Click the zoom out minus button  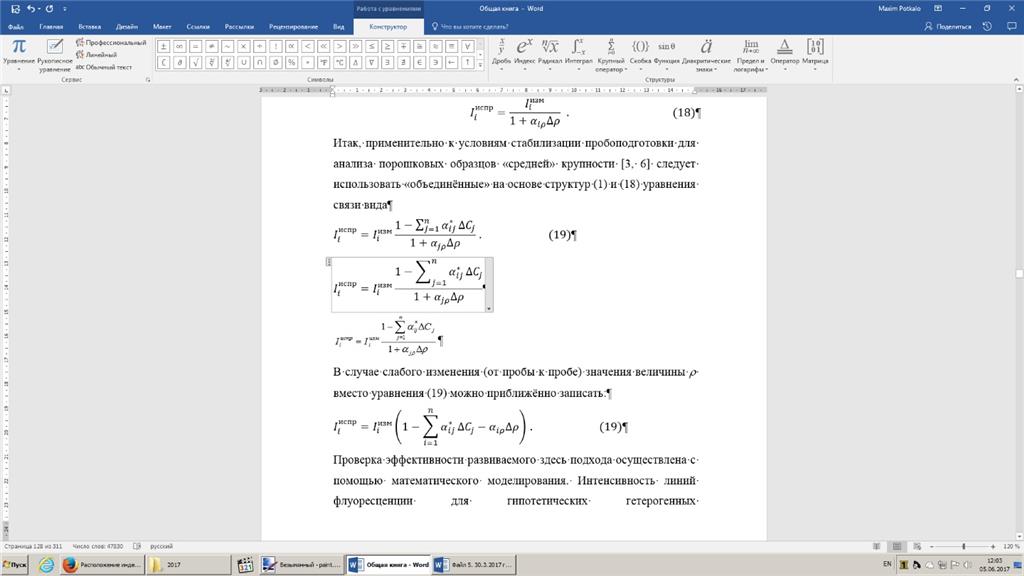point(931,546)
